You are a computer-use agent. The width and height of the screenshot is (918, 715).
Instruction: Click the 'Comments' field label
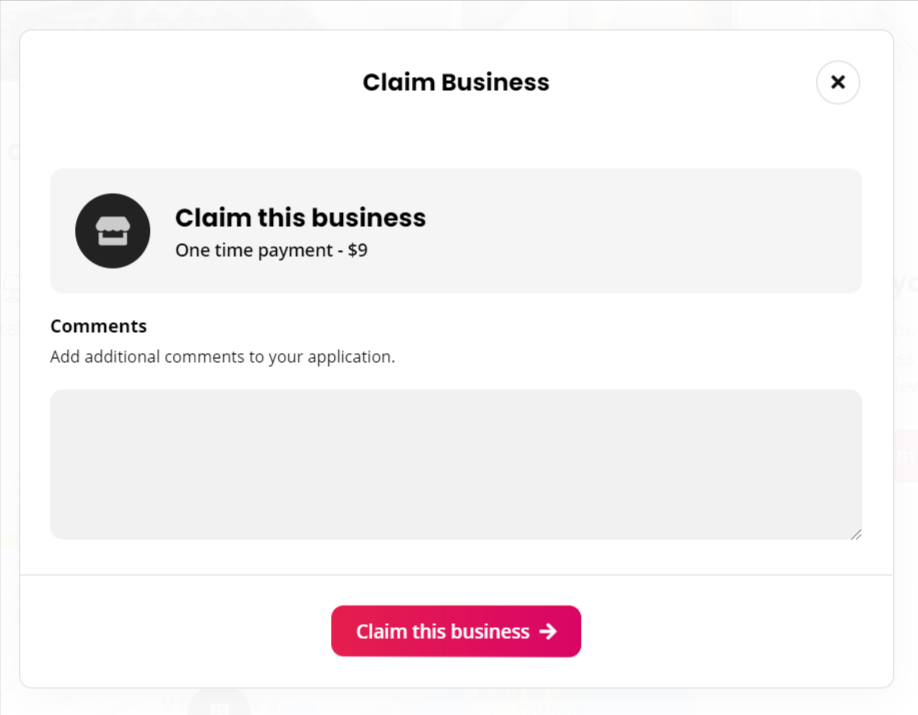pos(98,326)
